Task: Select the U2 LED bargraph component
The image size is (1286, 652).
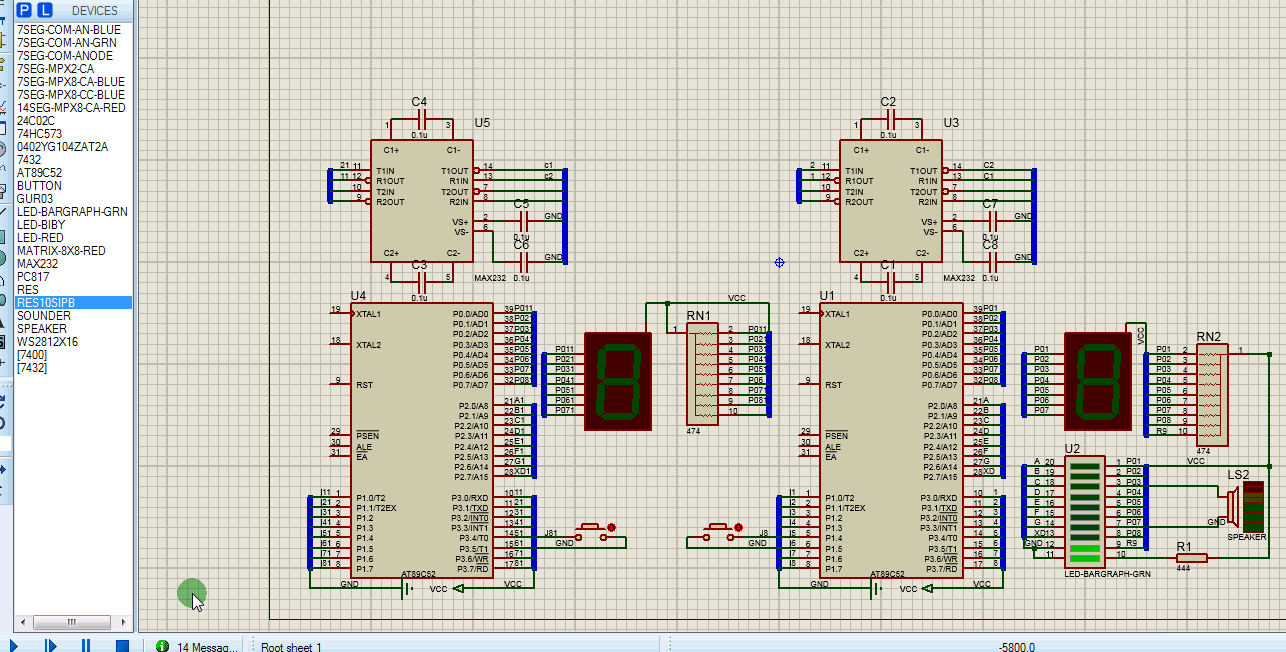Action: point(1083,510)
